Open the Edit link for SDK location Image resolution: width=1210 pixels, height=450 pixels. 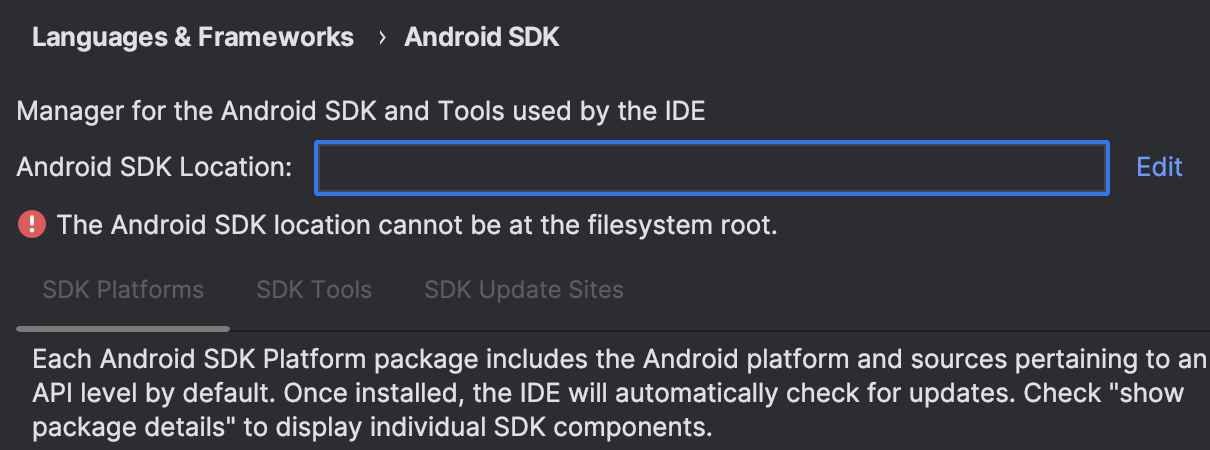tap(1159, 167)
